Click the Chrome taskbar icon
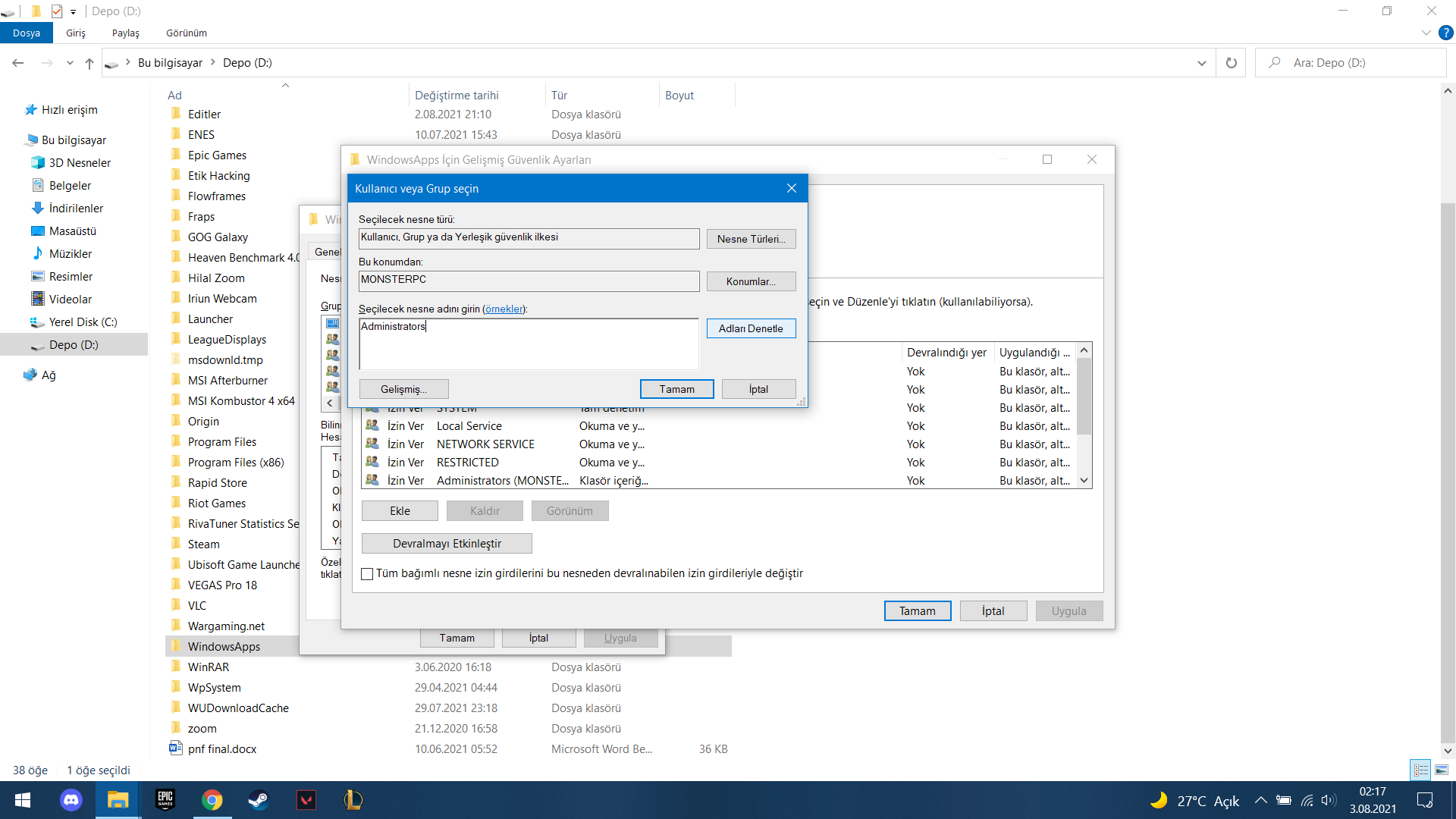 (x=212, y=800)
